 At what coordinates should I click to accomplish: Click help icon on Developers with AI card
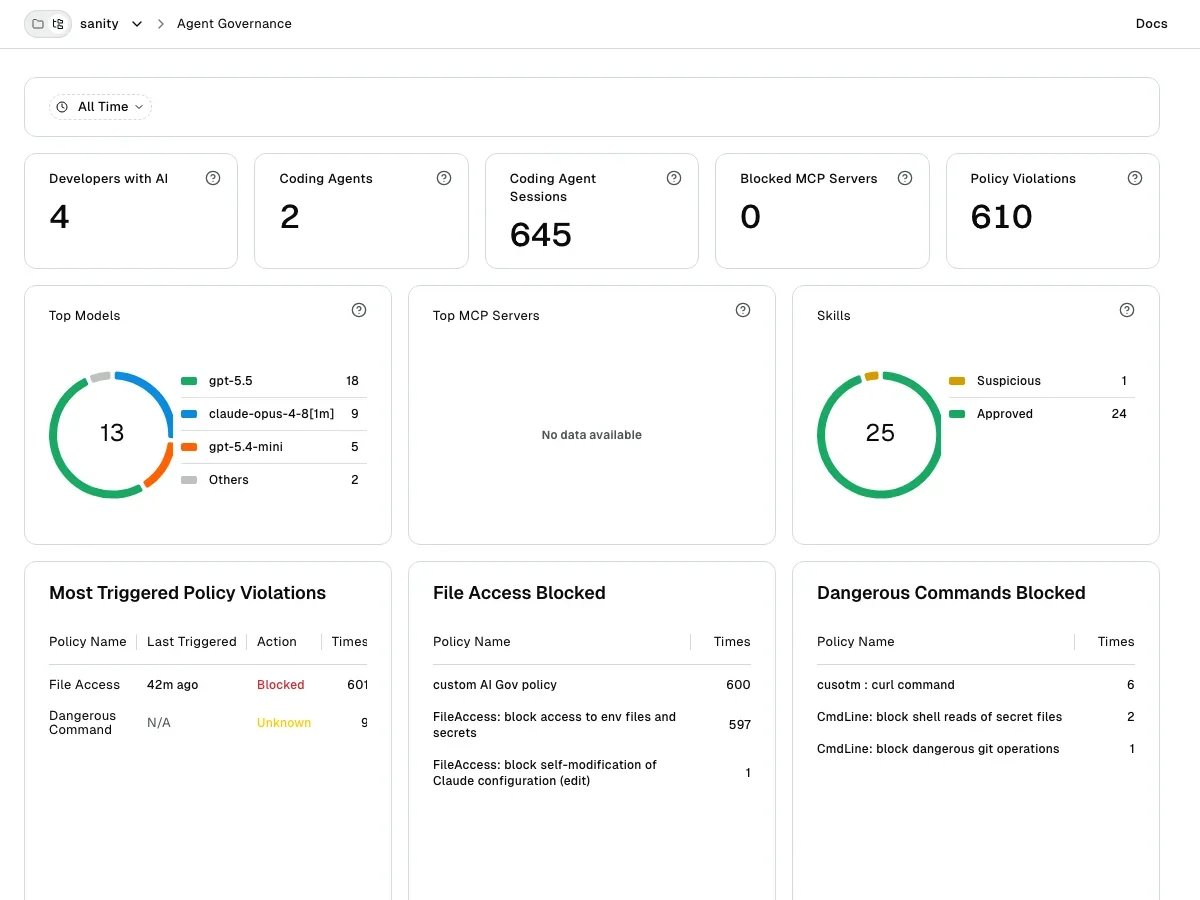[x=213, y=178]
